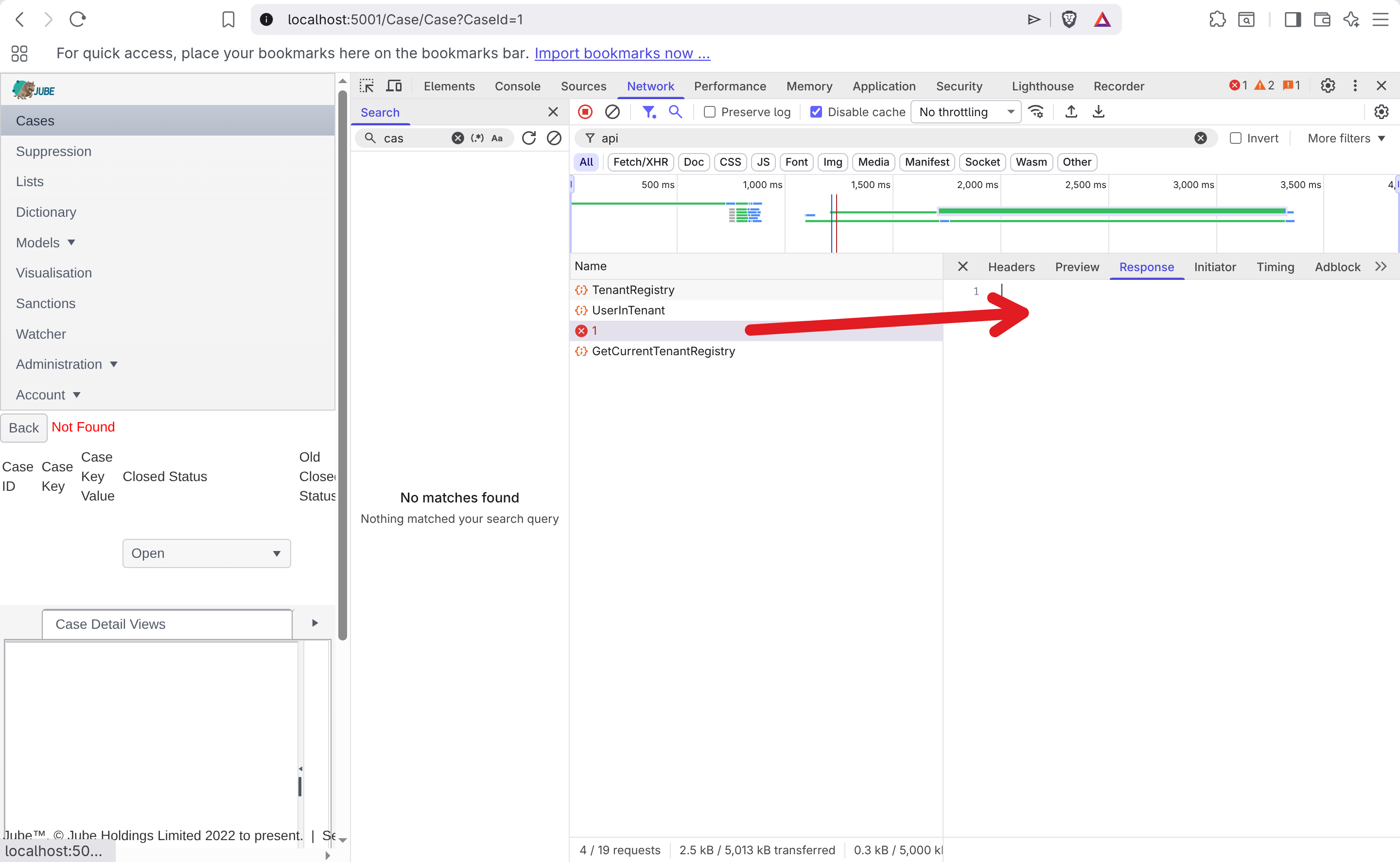The image size is (1400, 862).
Task: Clear network log icon
Action: [612, 112]
